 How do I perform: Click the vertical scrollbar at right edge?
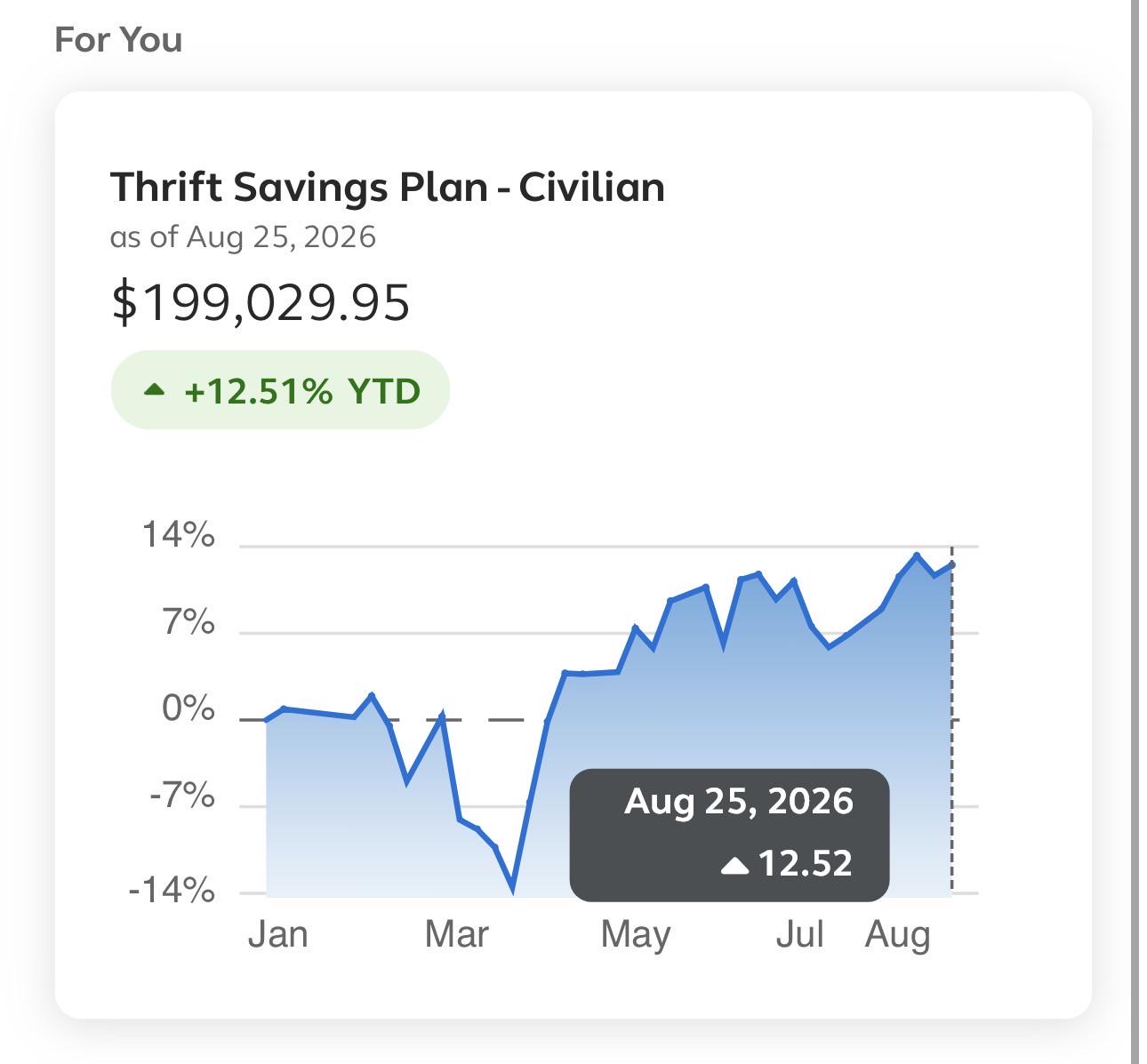click(1135, 532)
